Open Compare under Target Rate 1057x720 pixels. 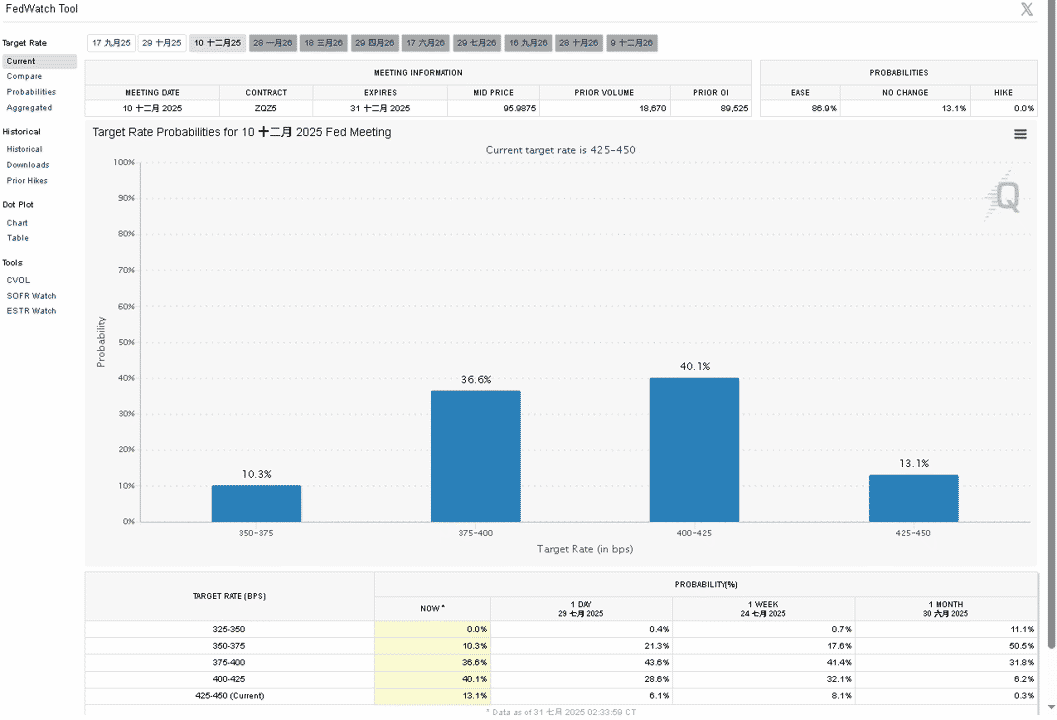pyautogui.click(x=24, y=76)
